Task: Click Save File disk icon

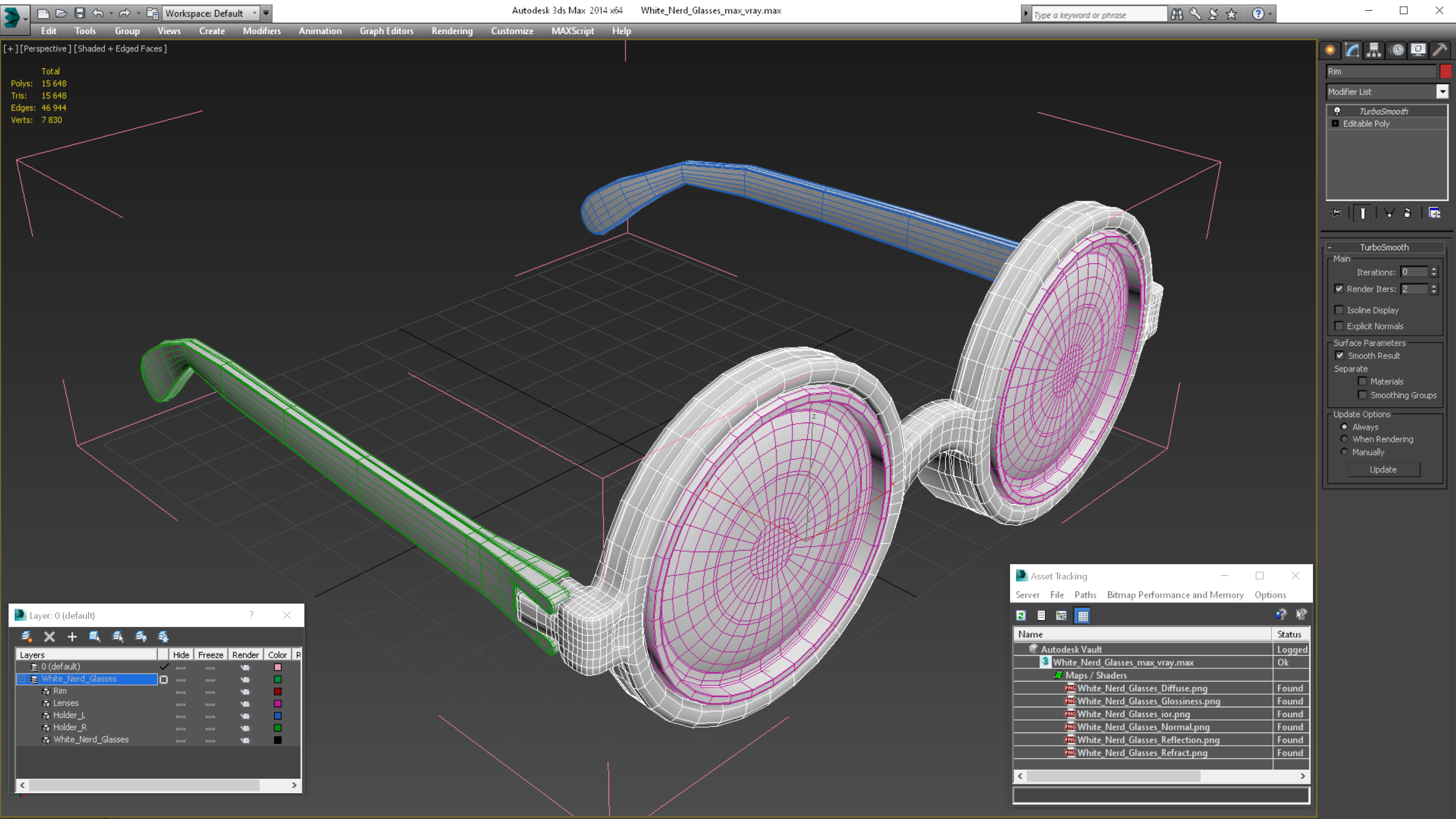Action: [80, 13]
